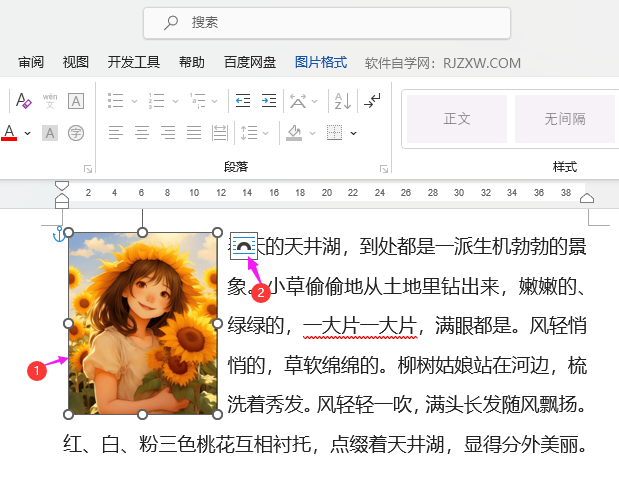Click the 搜索 search box
Screen dimensions: 619x500
click(327, 23)
